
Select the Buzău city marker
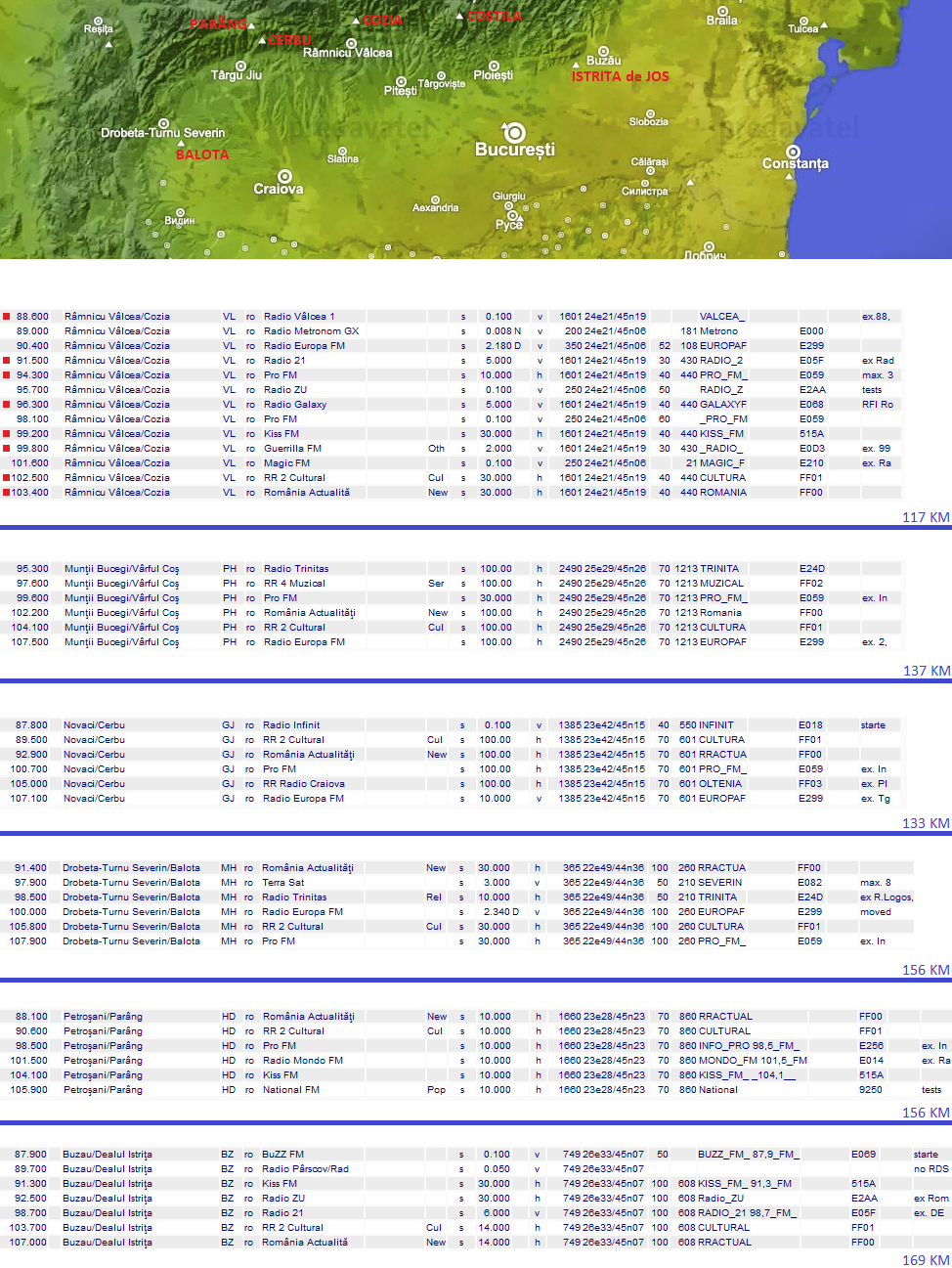point(603,50)
